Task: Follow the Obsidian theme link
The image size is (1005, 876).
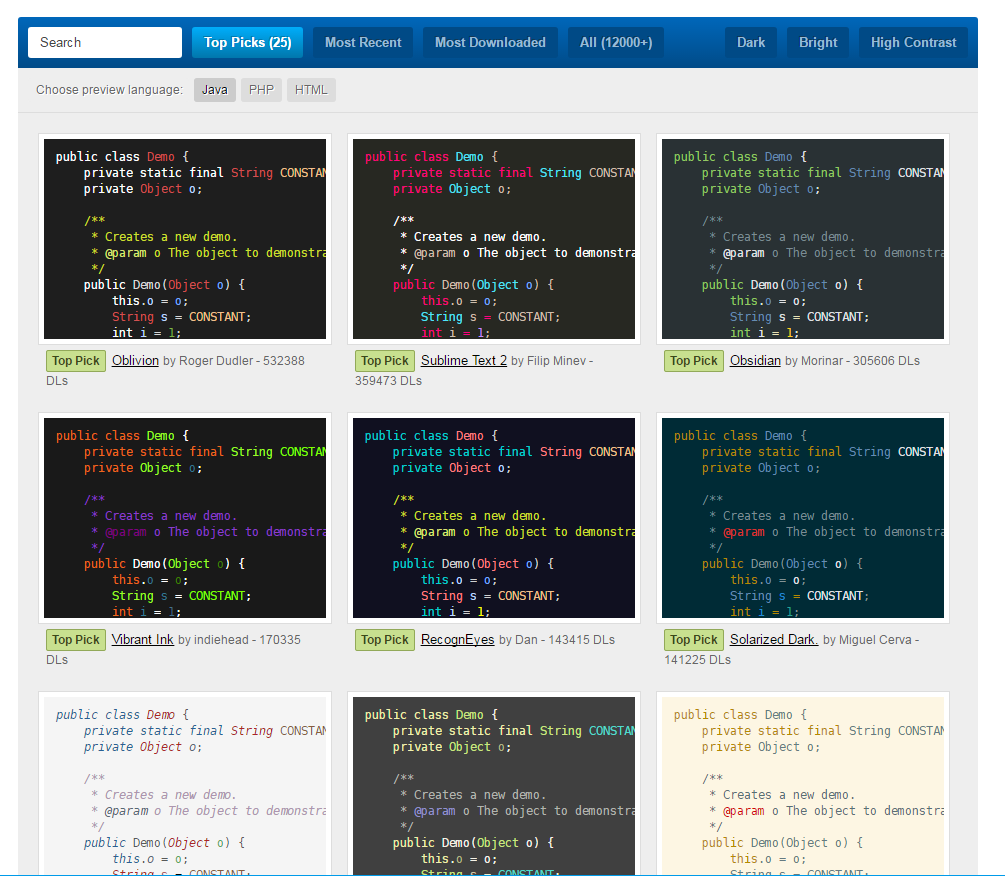Action: coord(755,361)
